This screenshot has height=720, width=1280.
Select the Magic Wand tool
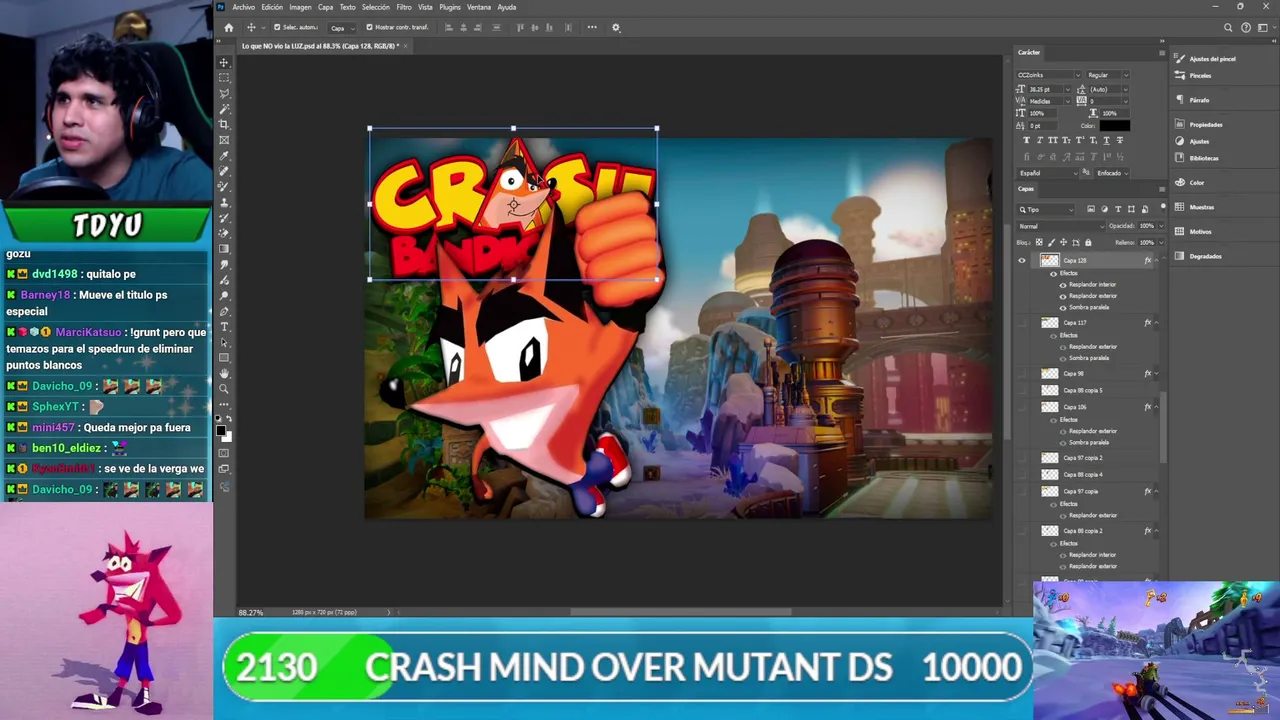pos(224,108)
